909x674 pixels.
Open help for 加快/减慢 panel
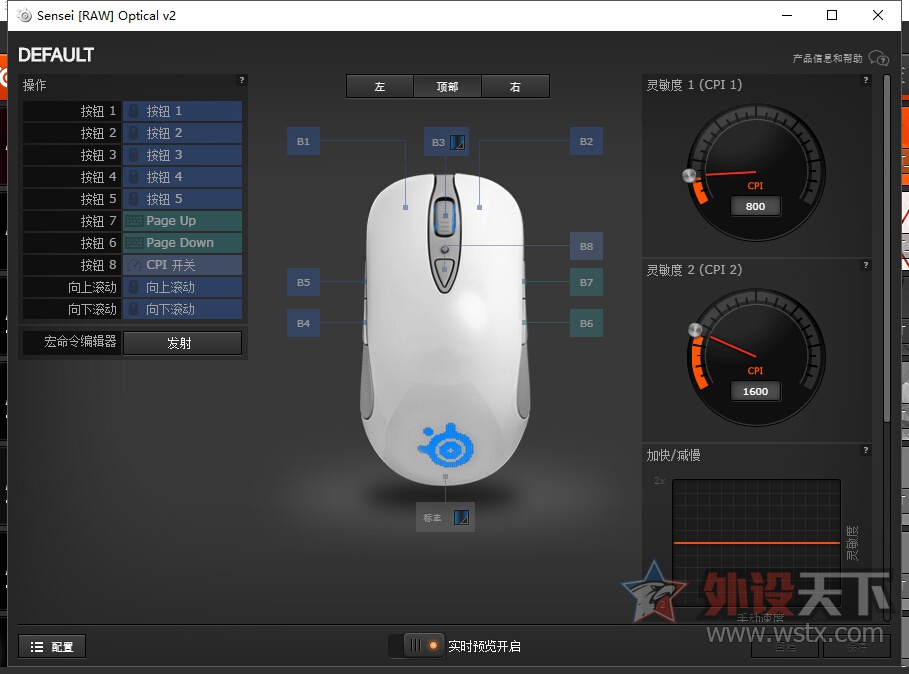tap(866, 450)
